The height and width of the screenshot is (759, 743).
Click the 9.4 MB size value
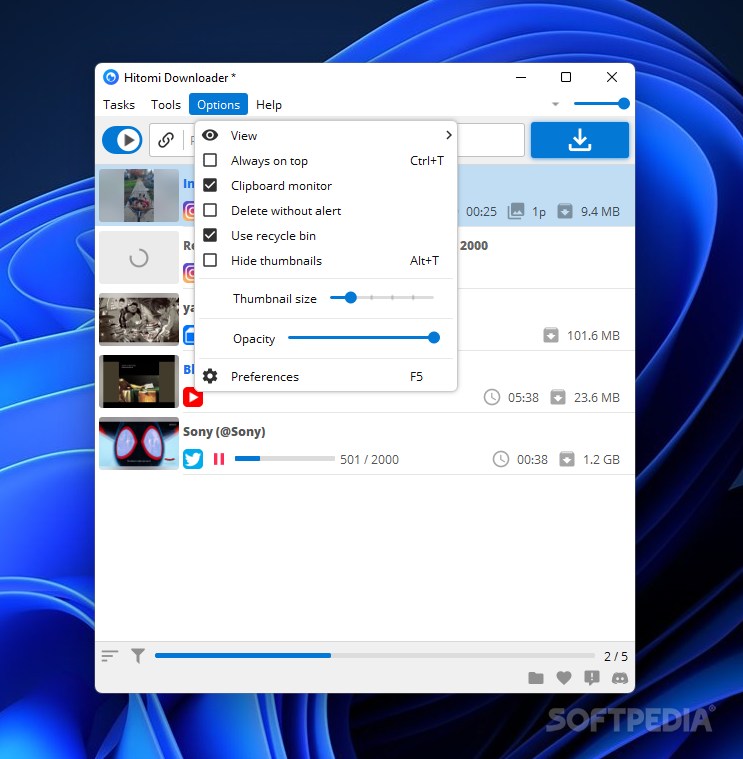tap(600, 212)
